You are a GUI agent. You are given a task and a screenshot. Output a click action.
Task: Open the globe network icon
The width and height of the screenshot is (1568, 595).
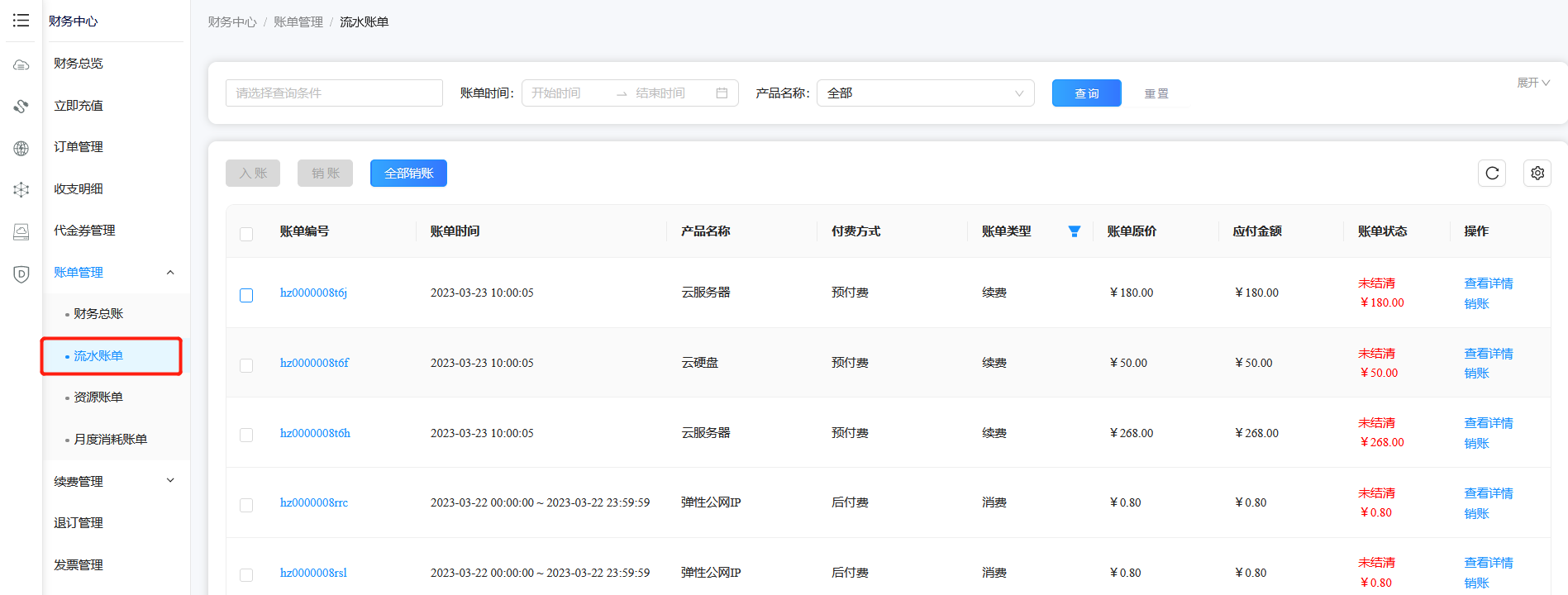(x=21, y=149)
